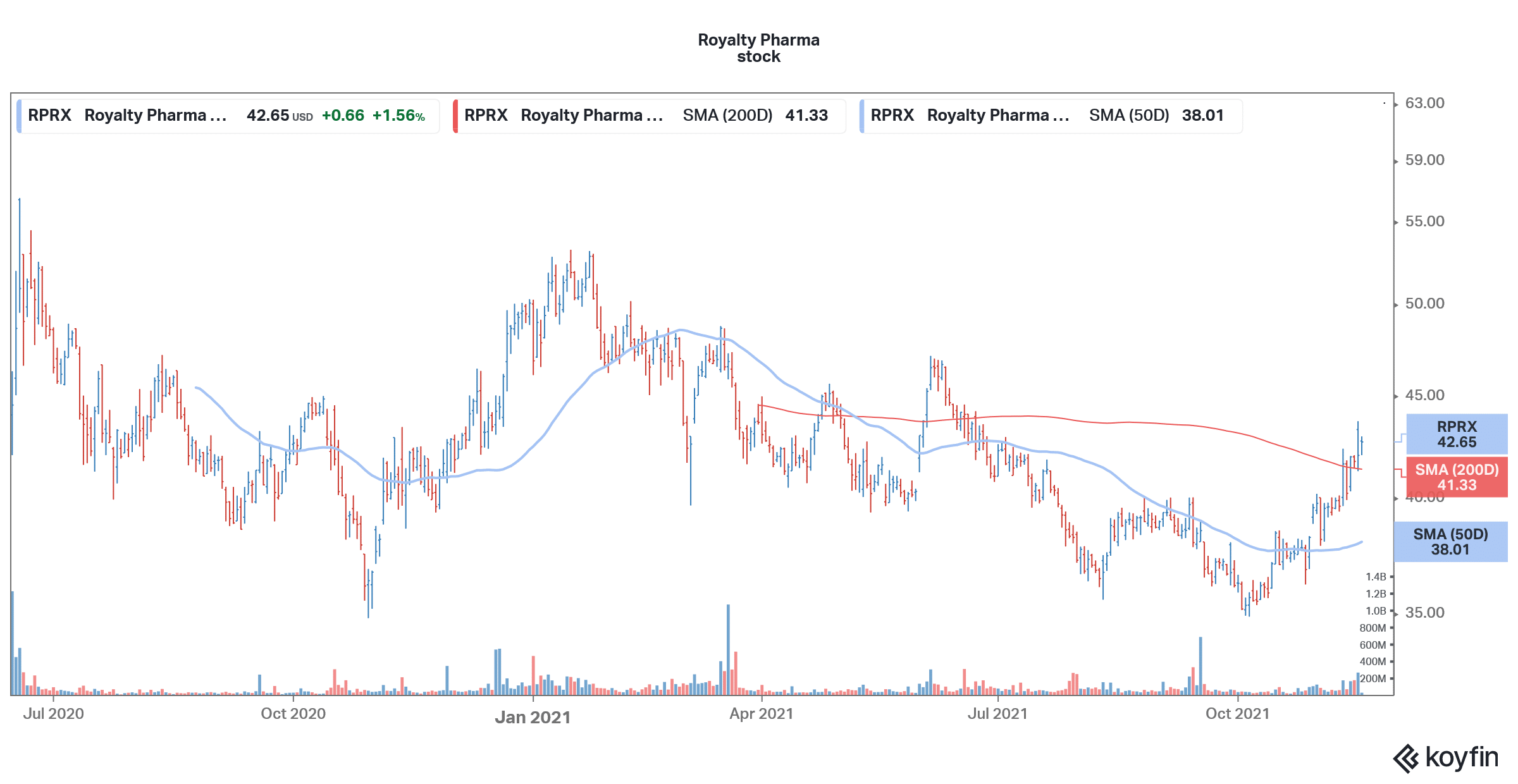Click the 1.4B volume axis label
Screen dimensions: 1518x784
(x=1376, y=577)
